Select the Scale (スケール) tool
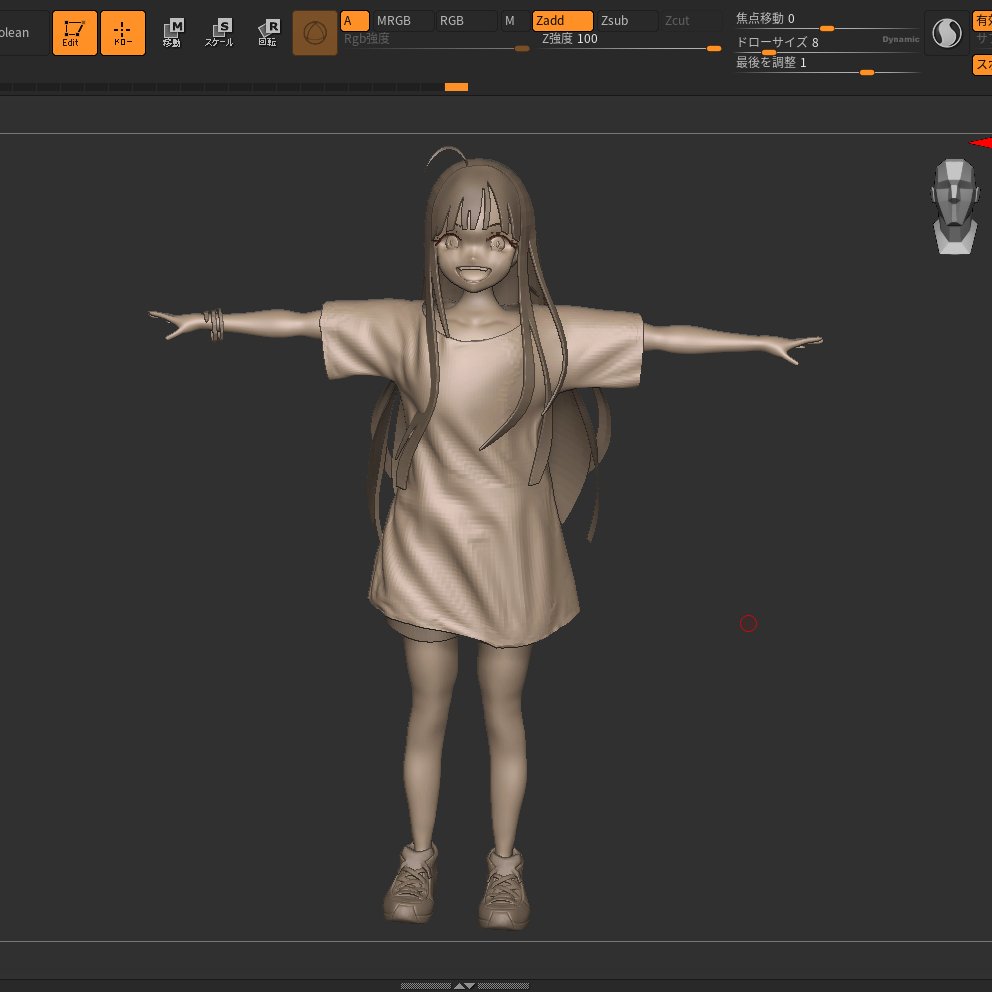 click(x=220, y=33)
